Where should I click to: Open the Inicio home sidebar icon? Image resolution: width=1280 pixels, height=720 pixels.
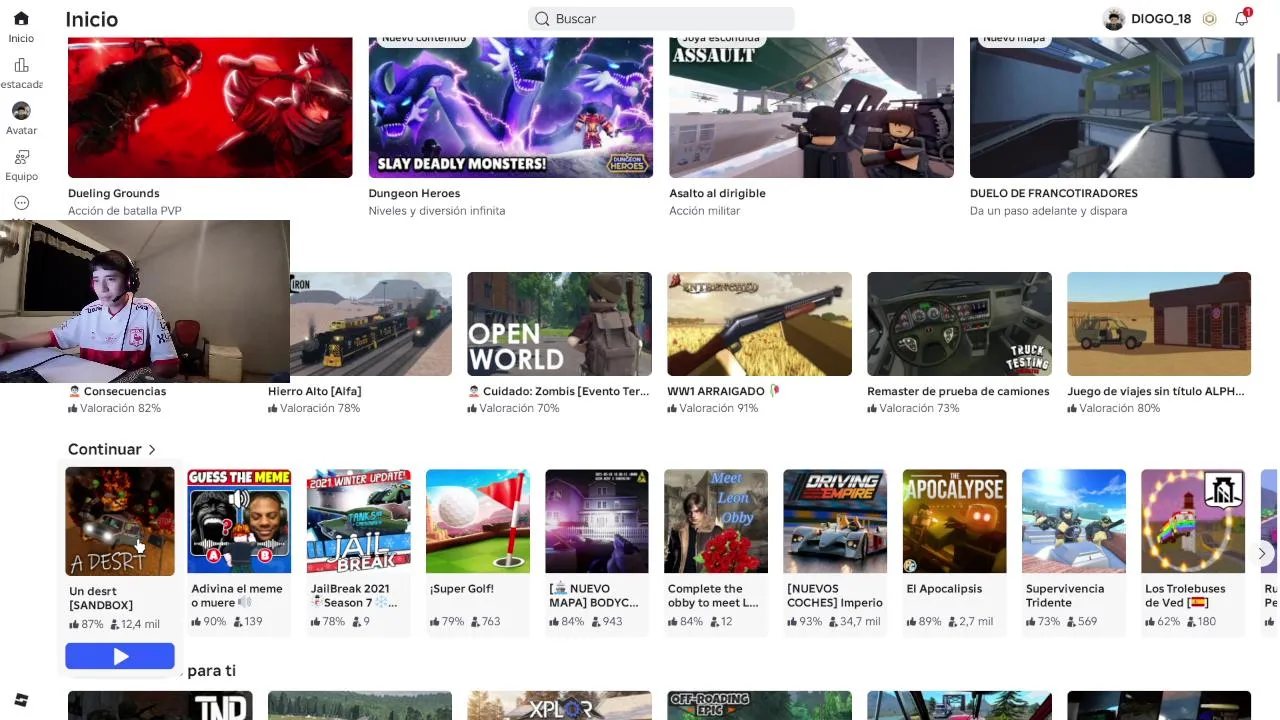(x=21, y=19)
